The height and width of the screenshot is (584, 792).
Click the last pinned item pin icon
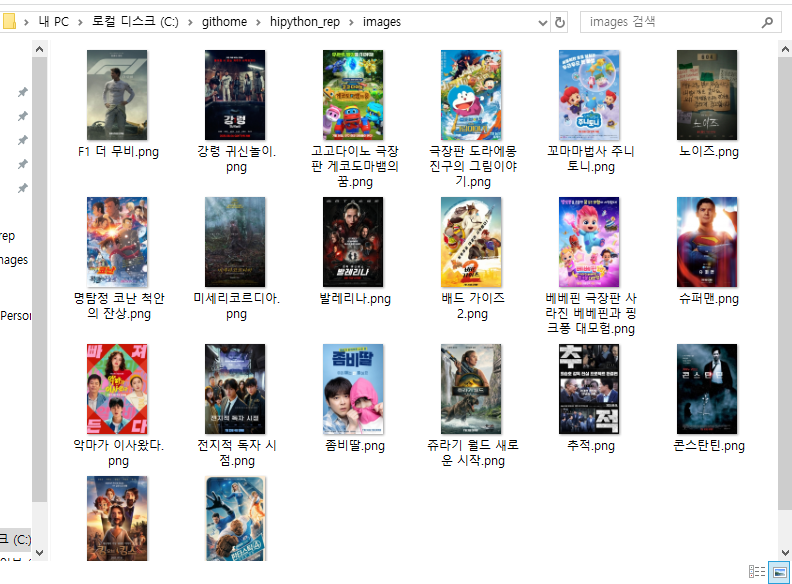tap(22, 188)
